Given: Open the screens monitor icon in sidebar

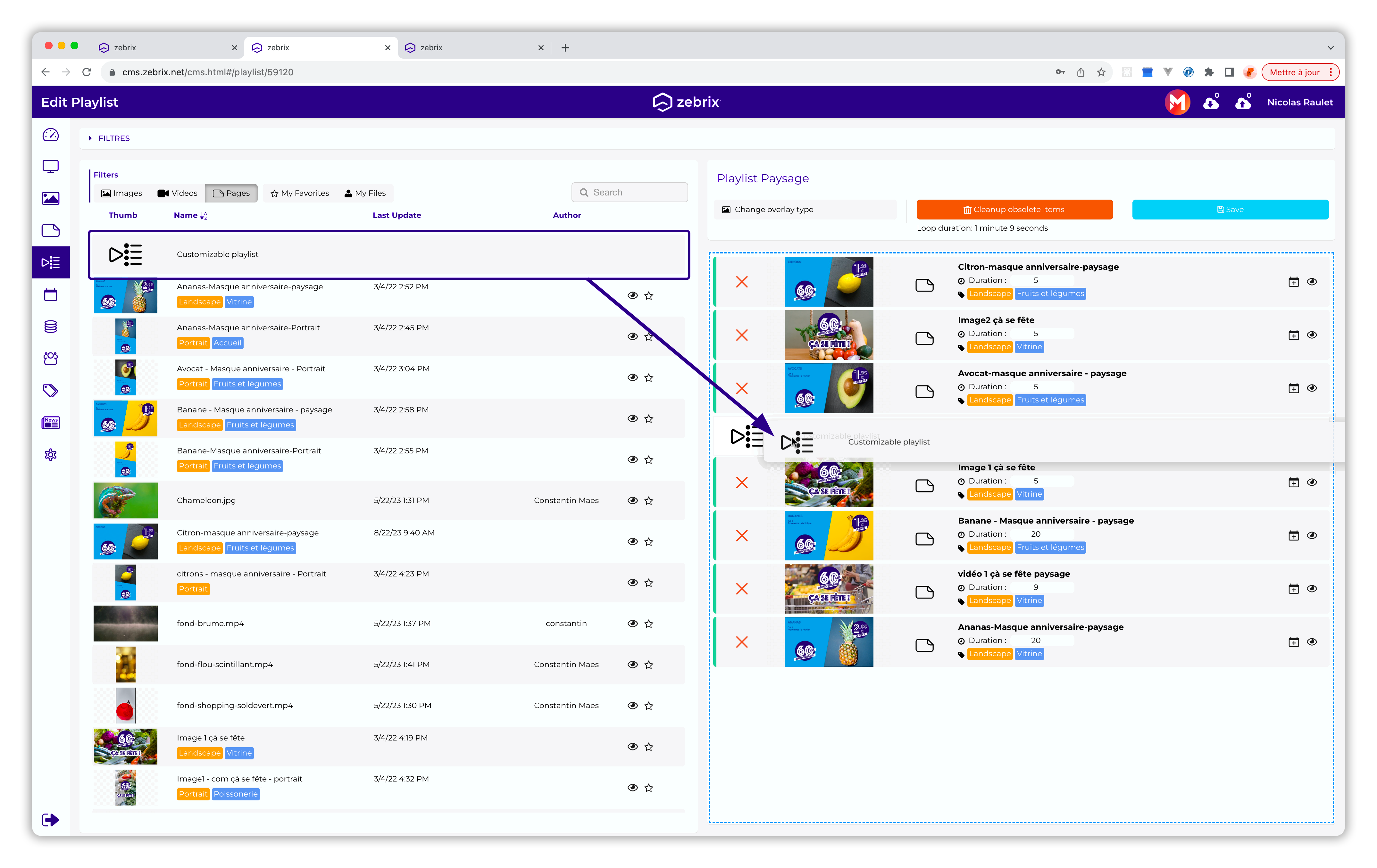Looking at the screenshot, I should coord(50,166).
